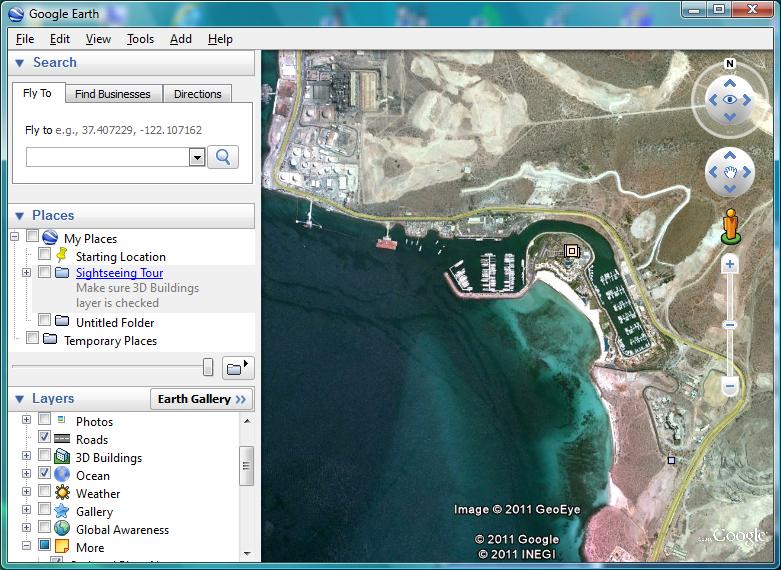Click the Layers scrollbar down arrow
This screenshot has width=781, height=570.
click(x=247, y=554)
